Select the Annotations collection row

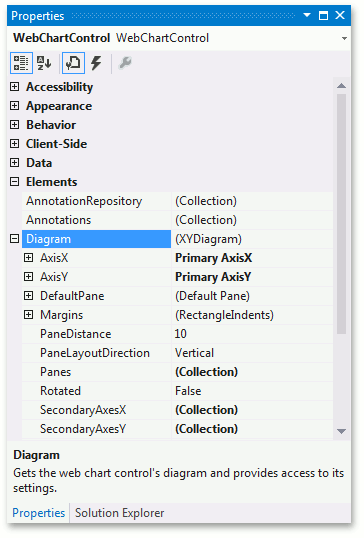point(177,220)
